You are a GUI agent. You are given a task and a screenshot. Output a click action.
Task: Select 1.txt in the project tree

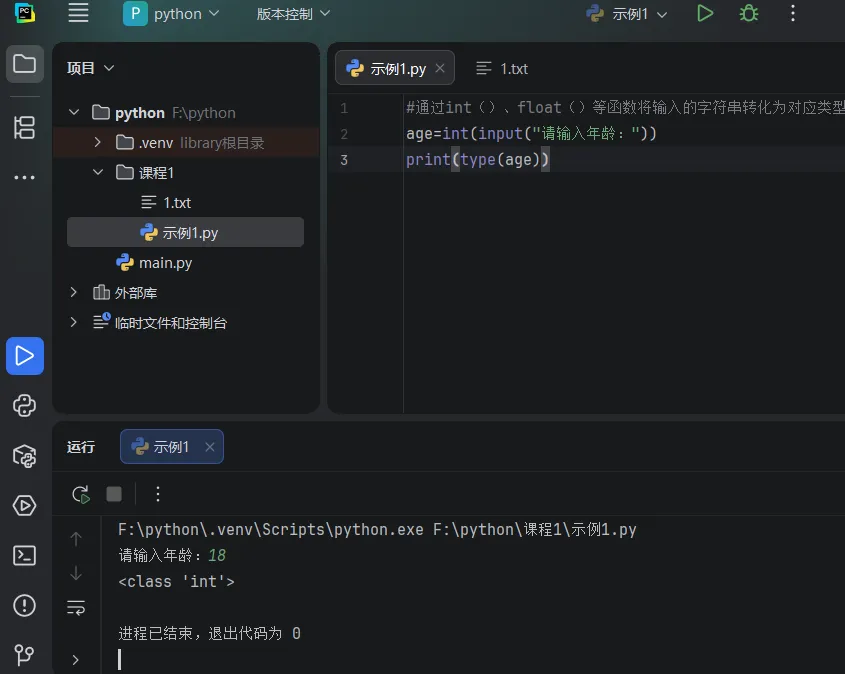pos(186,203)
